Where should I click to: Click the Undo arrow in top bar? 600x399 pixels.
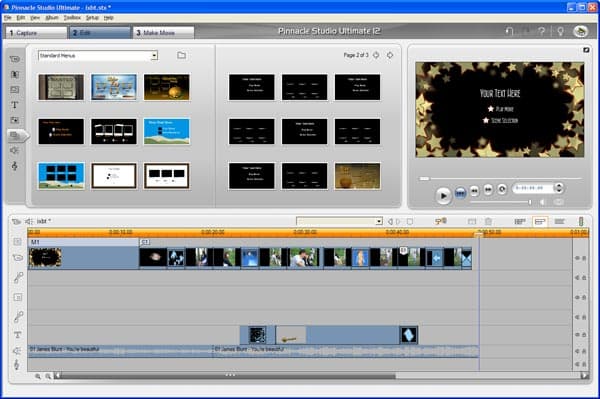coord(509,31)
